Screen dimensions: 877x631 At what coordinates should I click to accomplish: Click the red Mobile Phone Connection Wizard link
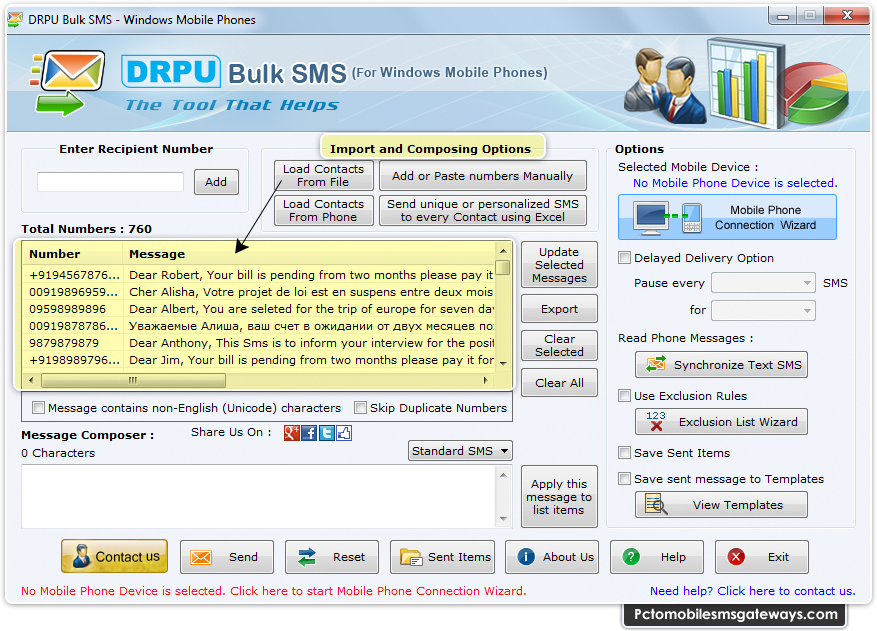click(274, 591)
